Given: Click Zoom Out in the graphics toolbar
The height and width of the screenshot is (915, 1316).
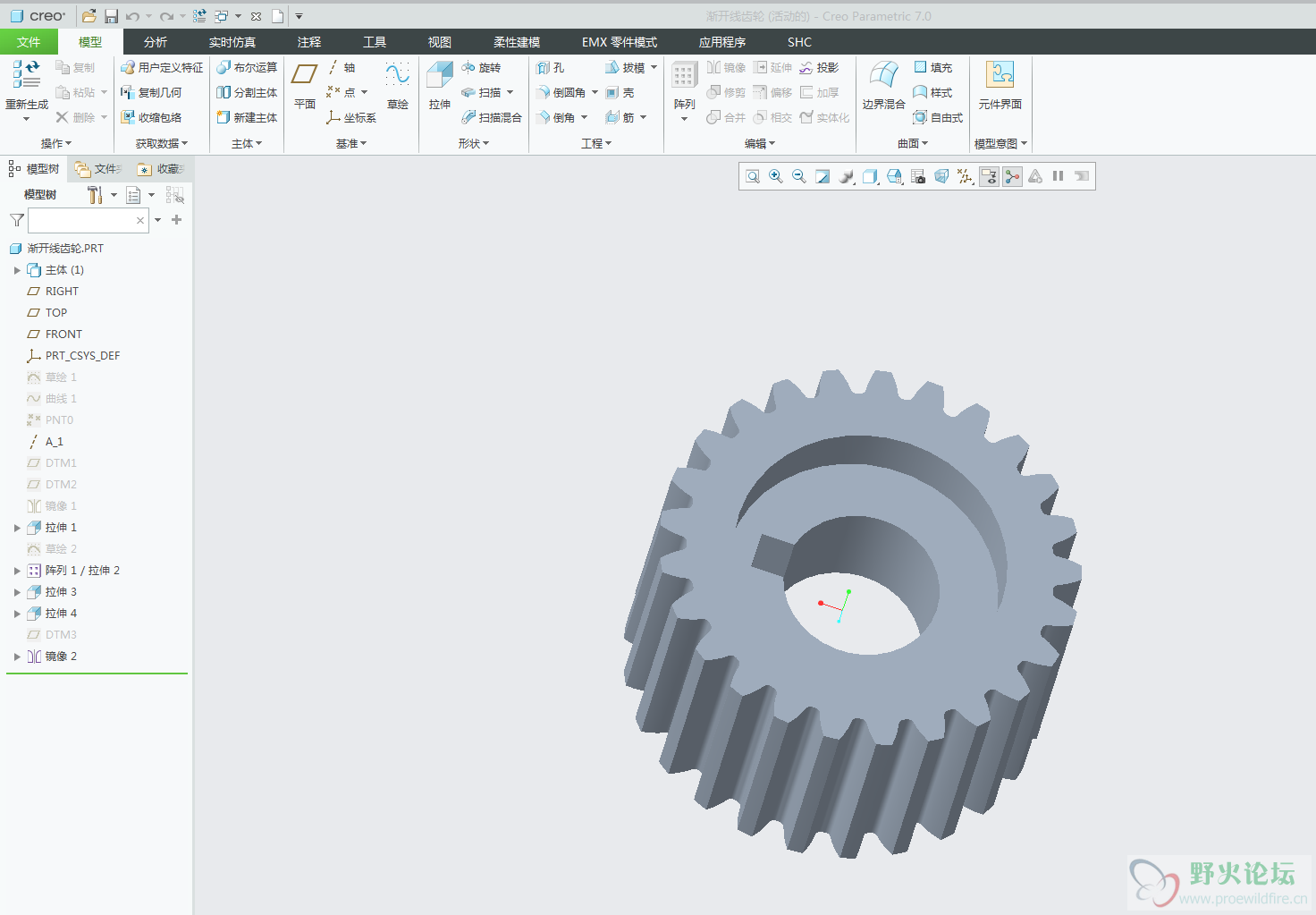Looking at the screenshot, I should 799,176.
